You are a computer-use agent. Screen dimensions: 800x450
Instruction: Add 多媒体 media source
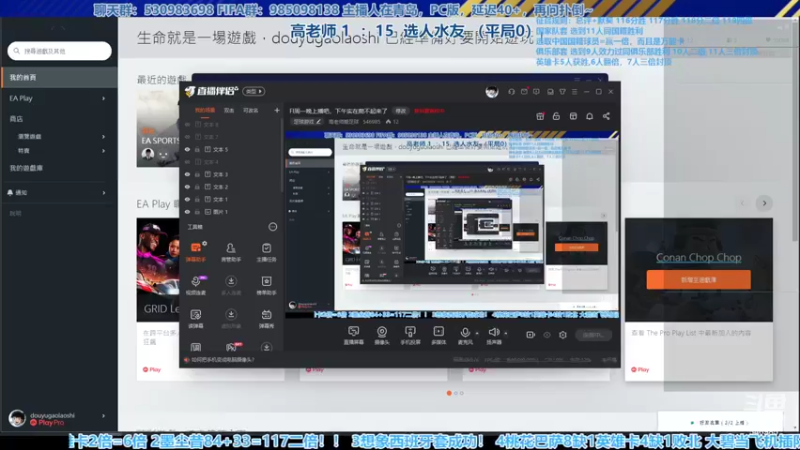pos(439,335)
